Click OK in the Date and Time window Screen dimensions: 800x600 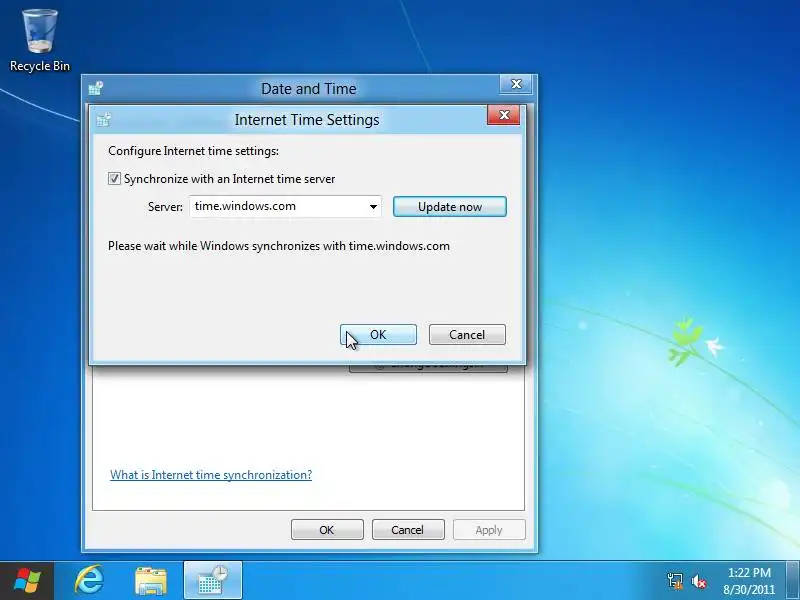(x=327, y=530)
